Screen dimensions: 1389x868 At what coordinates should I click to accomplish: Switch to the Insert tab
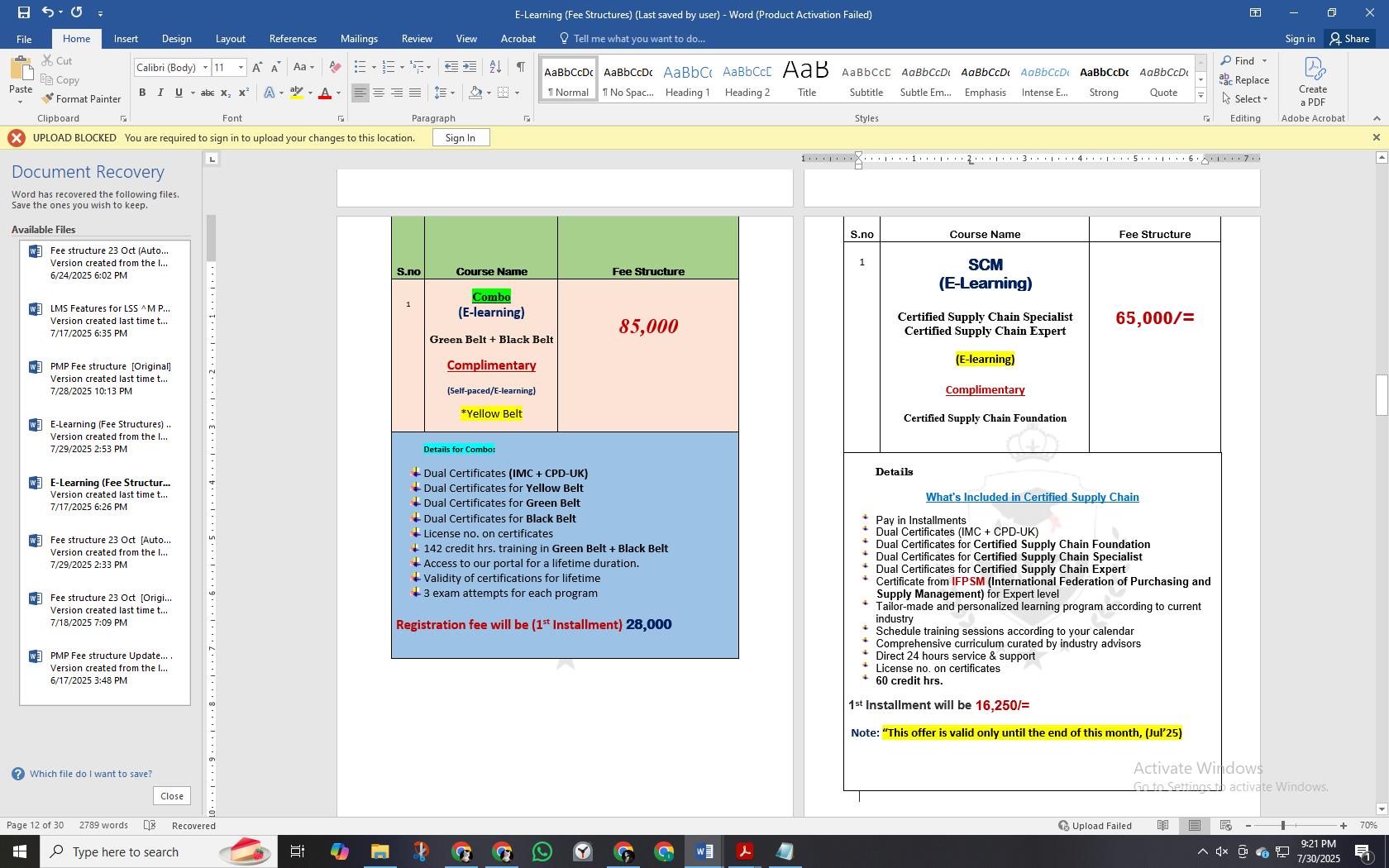pos(126,39)
